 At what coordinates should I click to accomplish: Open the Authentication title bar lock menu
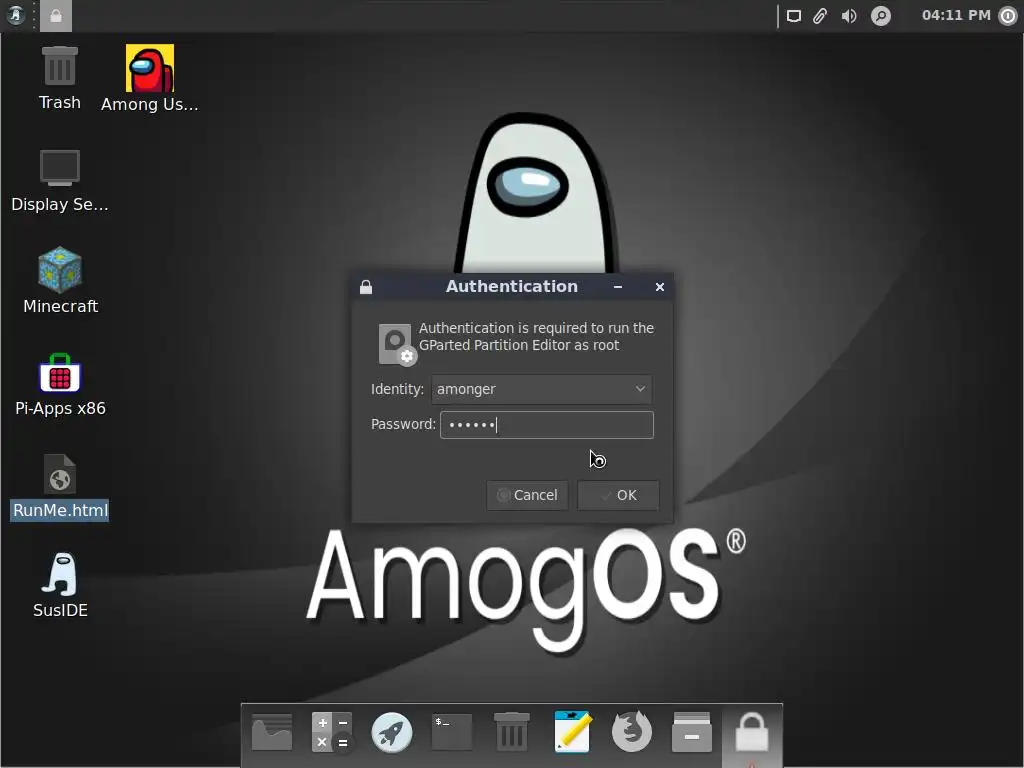(366, 287)
